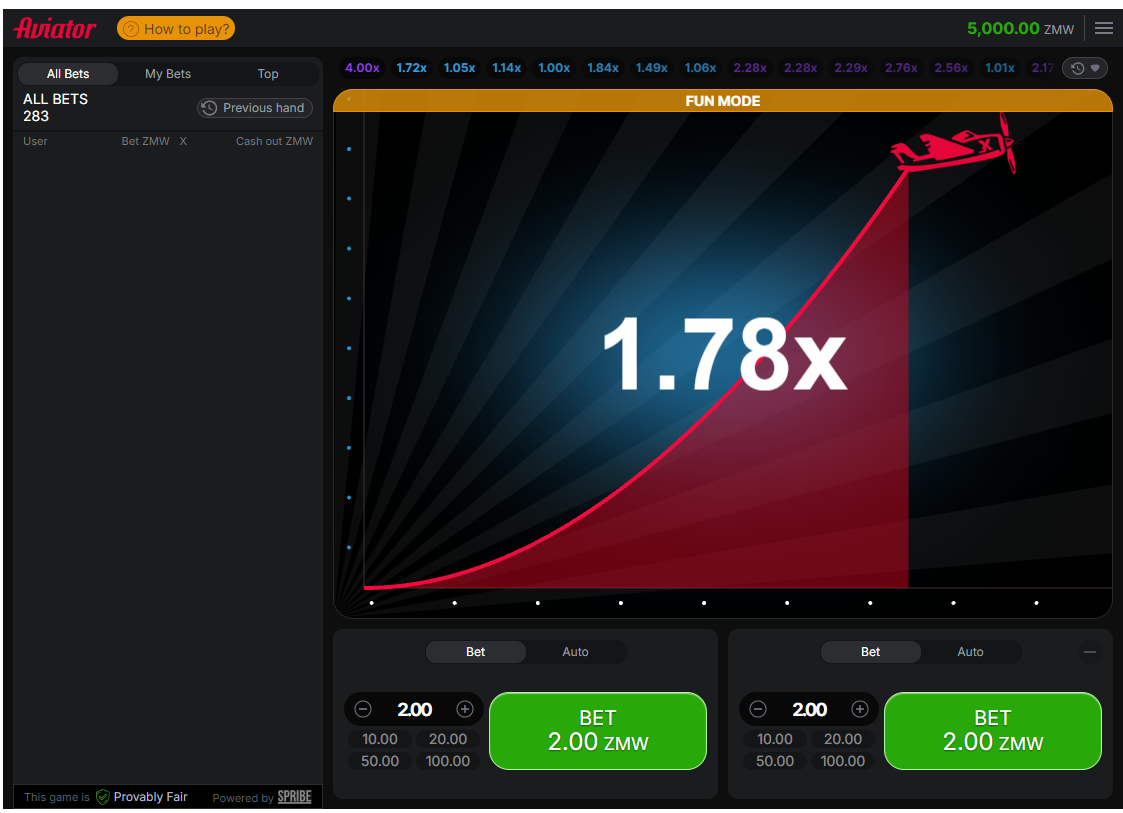
Task: Expand the round history dropdown
Action: 1085,68
